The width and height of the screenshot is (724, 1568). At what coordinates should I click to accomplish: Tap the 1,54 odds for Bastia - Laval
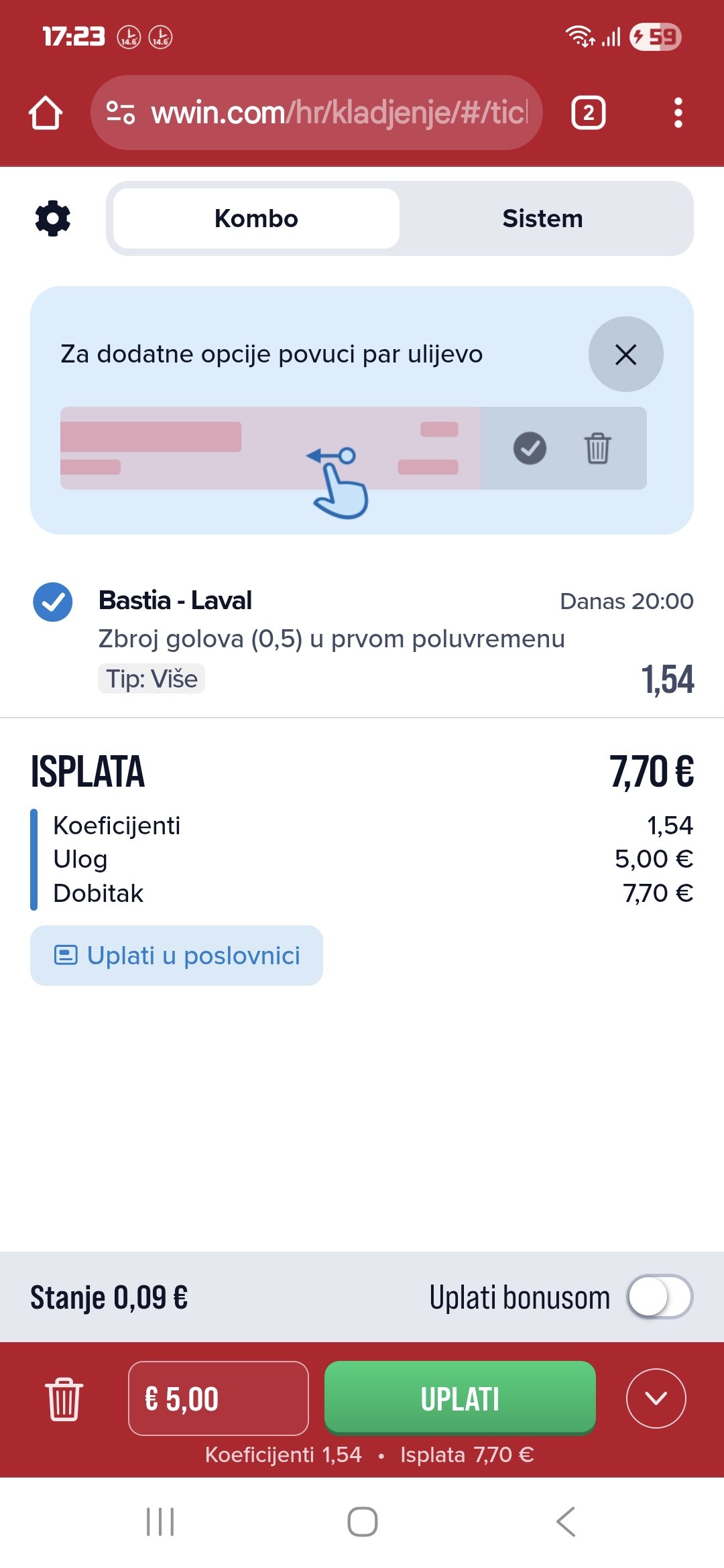tap(668, 679)
